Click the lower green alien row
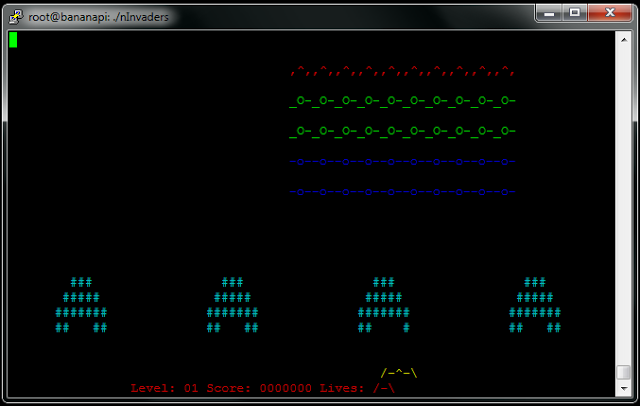This screenshot has width=640, height=406. pos(402,131)
